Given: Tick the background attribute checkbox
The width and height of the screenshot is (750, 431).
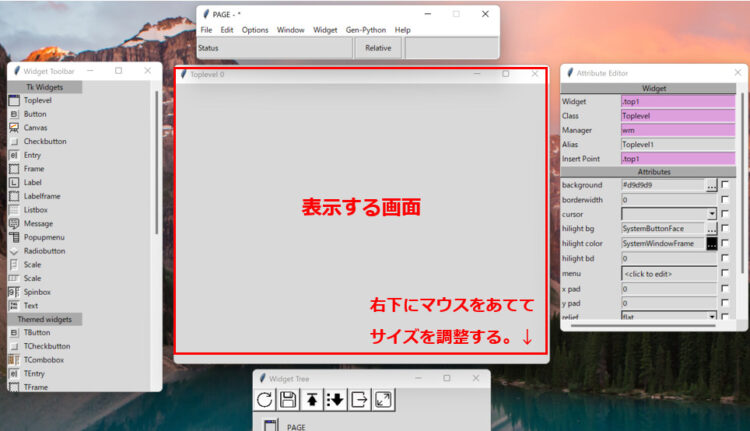Looking at the screenshot, I should (x=725, y=185).
